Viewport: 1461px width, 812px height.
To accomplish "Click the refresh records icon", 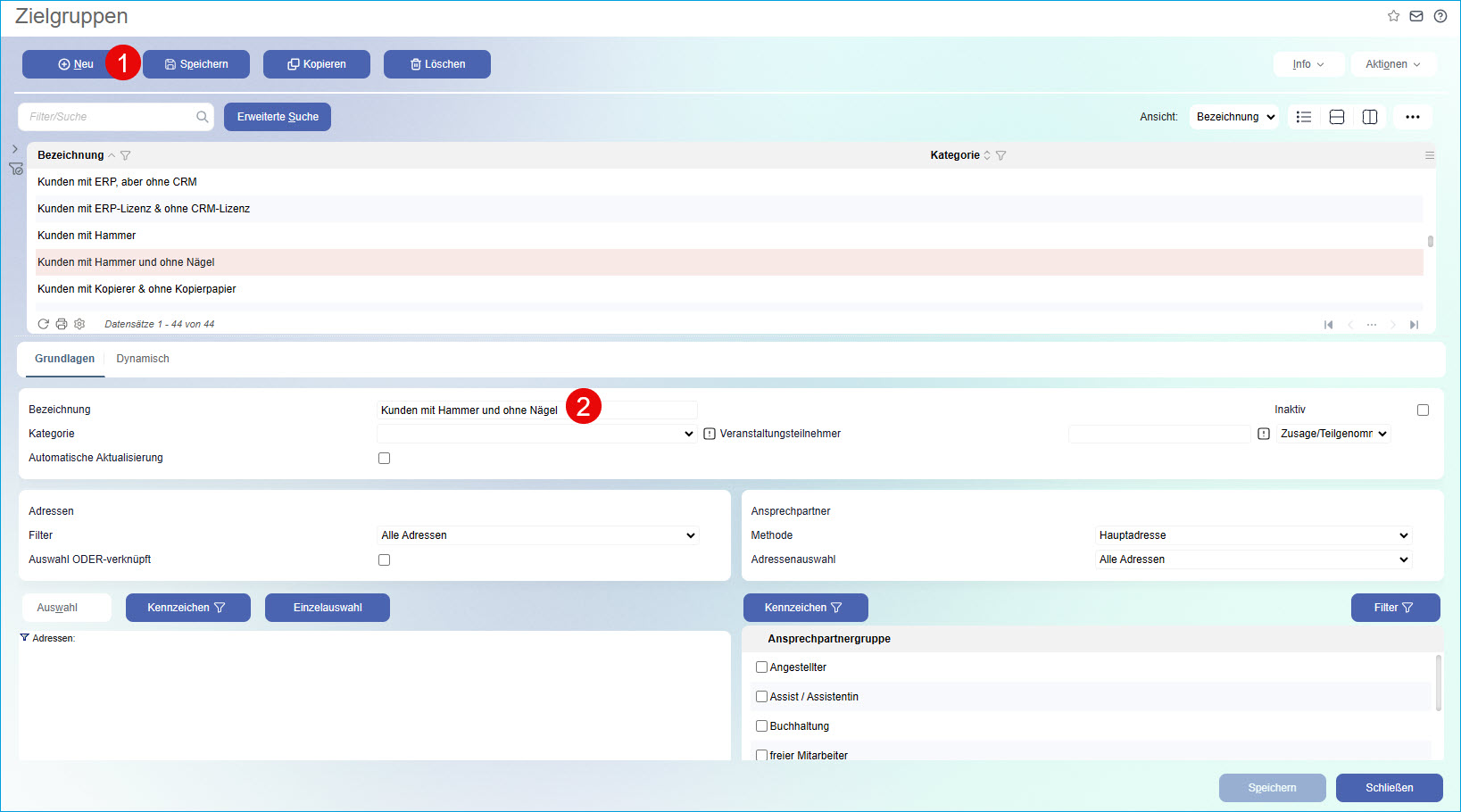I will [x=43, y=324].
